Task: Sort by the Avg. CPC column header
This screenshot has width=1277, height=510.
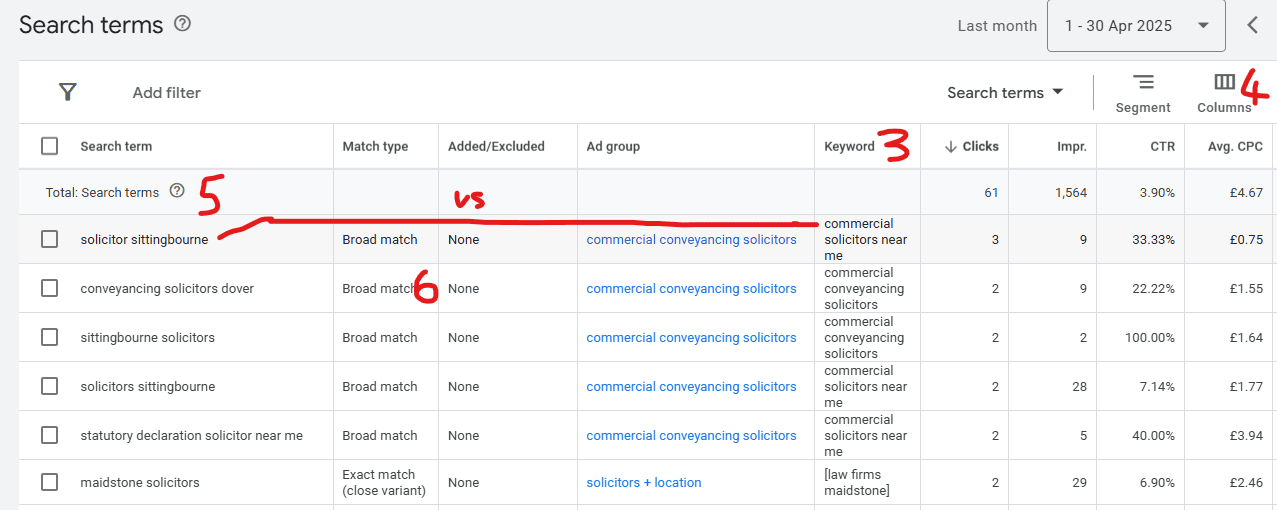Action: coord(1235,146)
